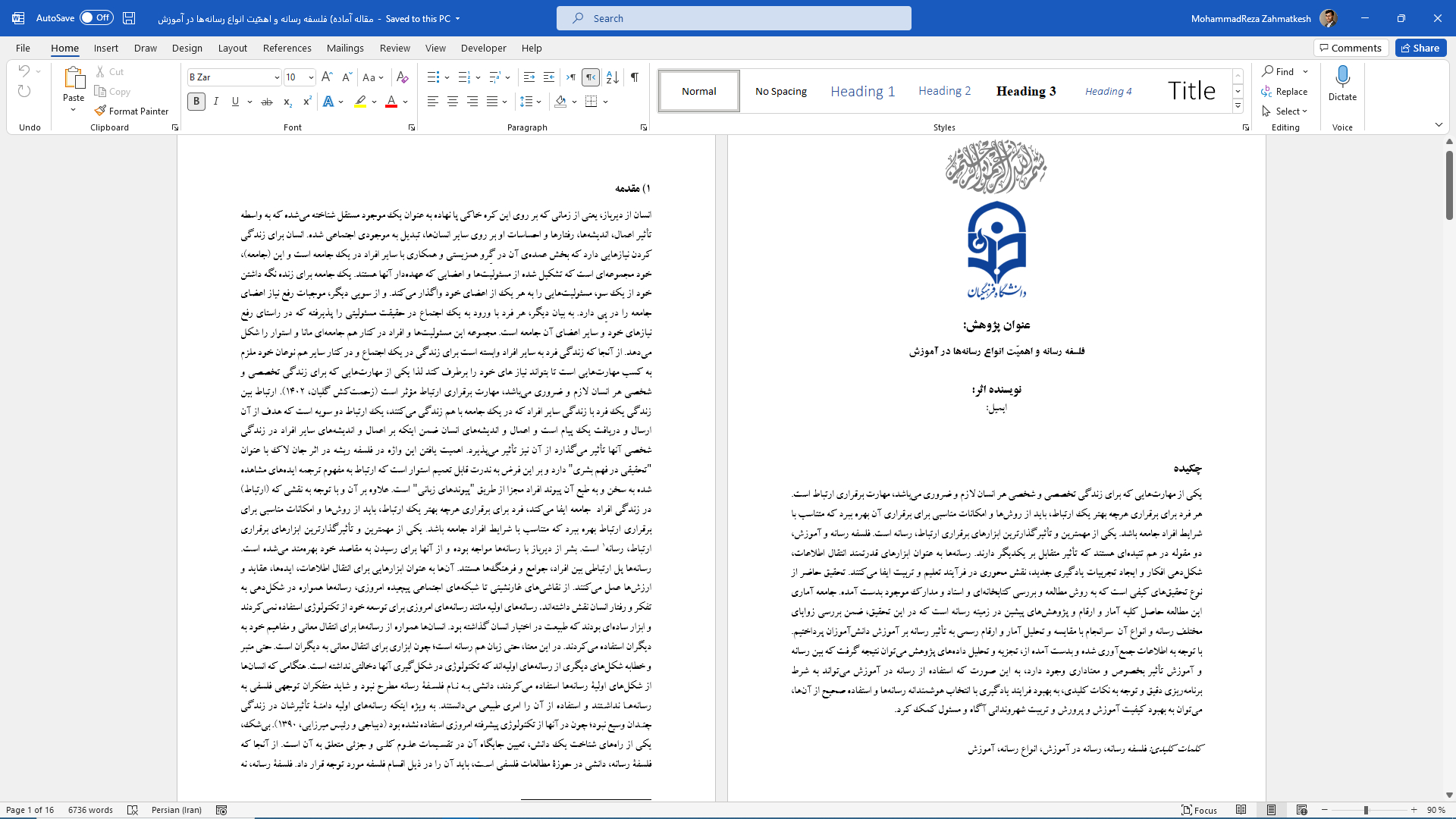
Task: Click the Share button
Action: click(1420, 48)
